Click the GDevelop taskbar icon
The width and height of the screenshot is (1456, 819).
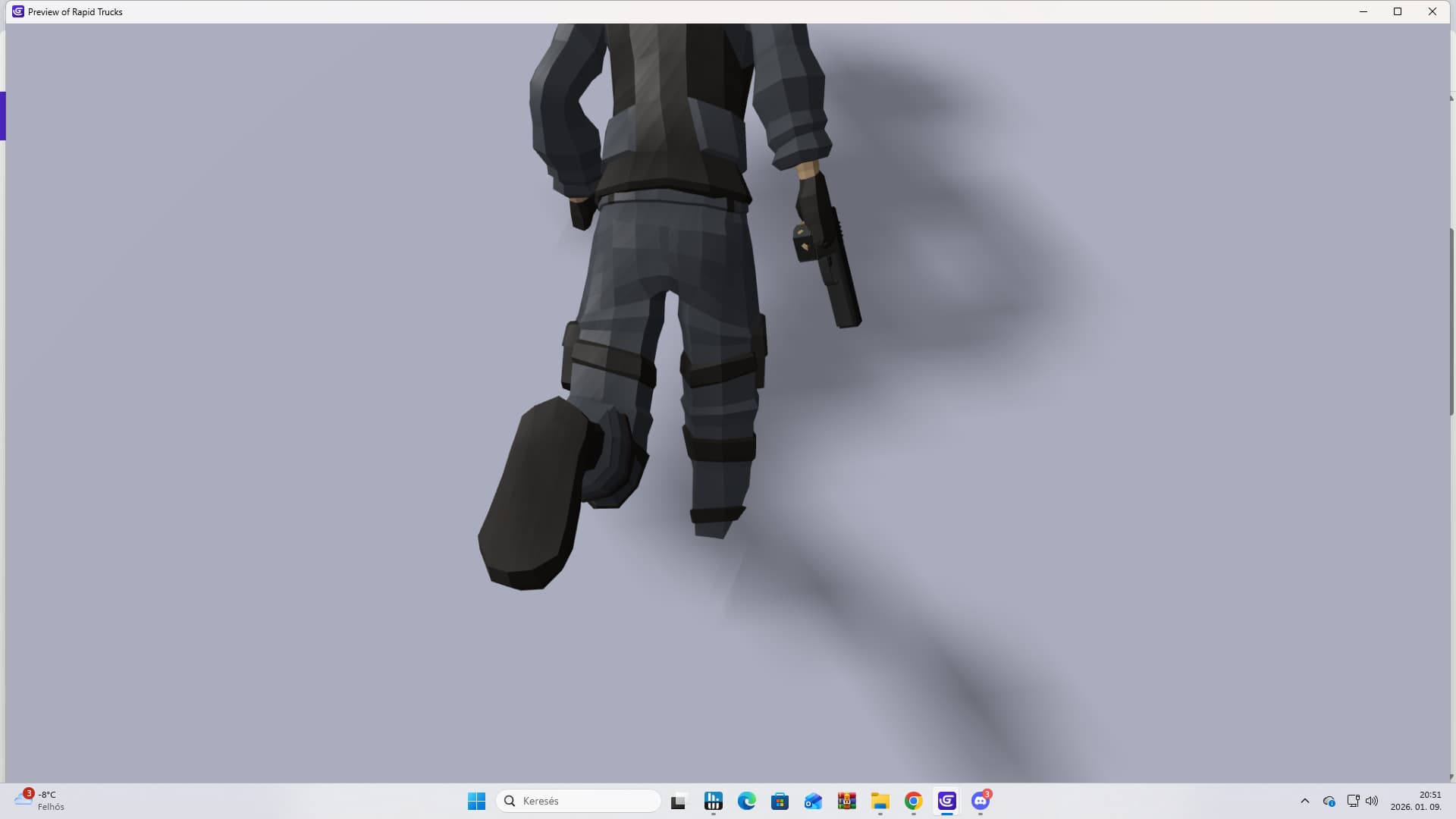[x=946, y=801]
